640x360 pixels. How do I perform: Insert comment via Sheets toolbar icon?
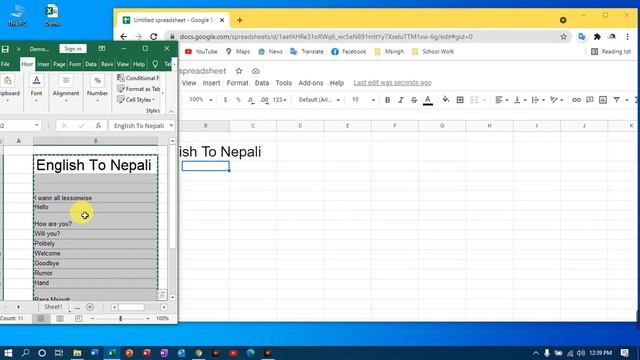tap(589, 100)
